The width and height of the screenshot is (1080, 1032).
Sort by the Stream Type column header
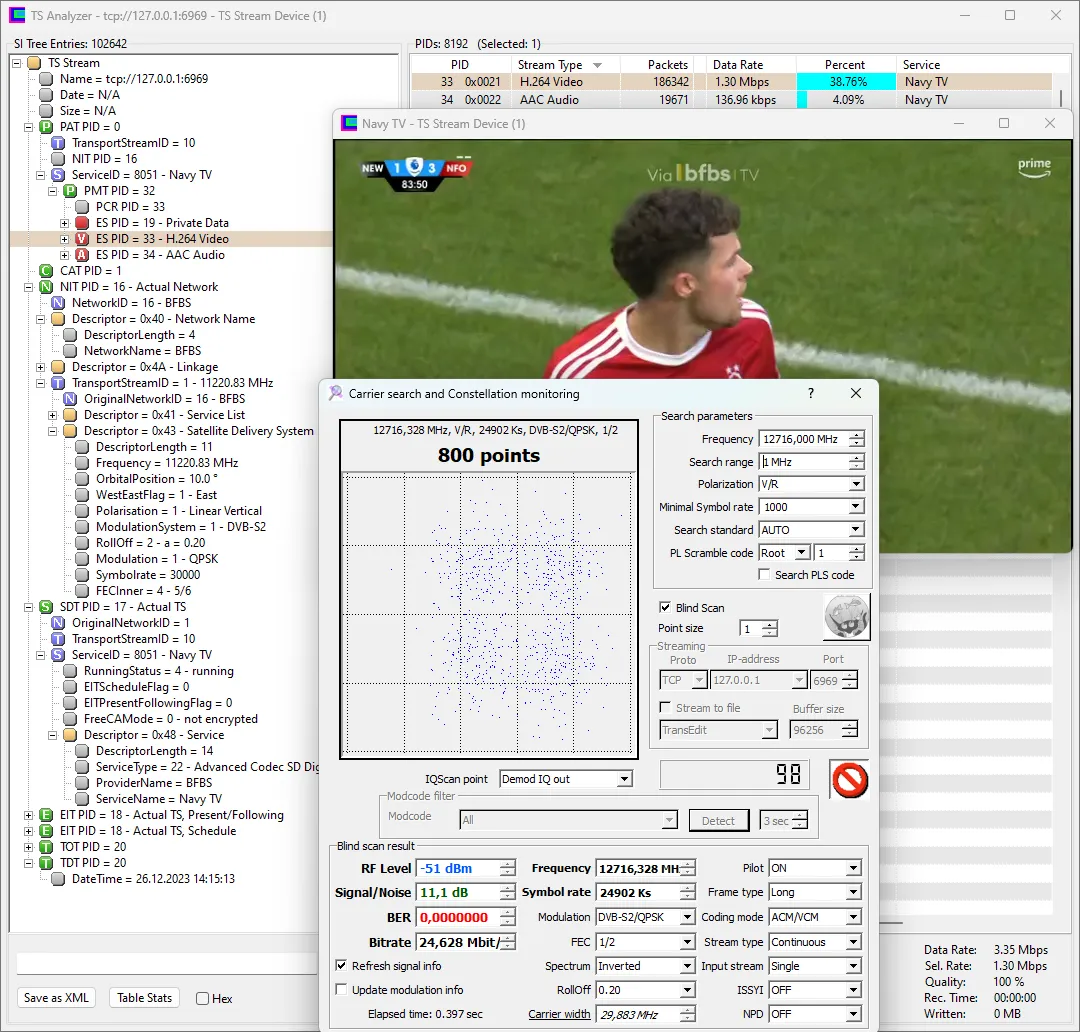tap(559, 65)
